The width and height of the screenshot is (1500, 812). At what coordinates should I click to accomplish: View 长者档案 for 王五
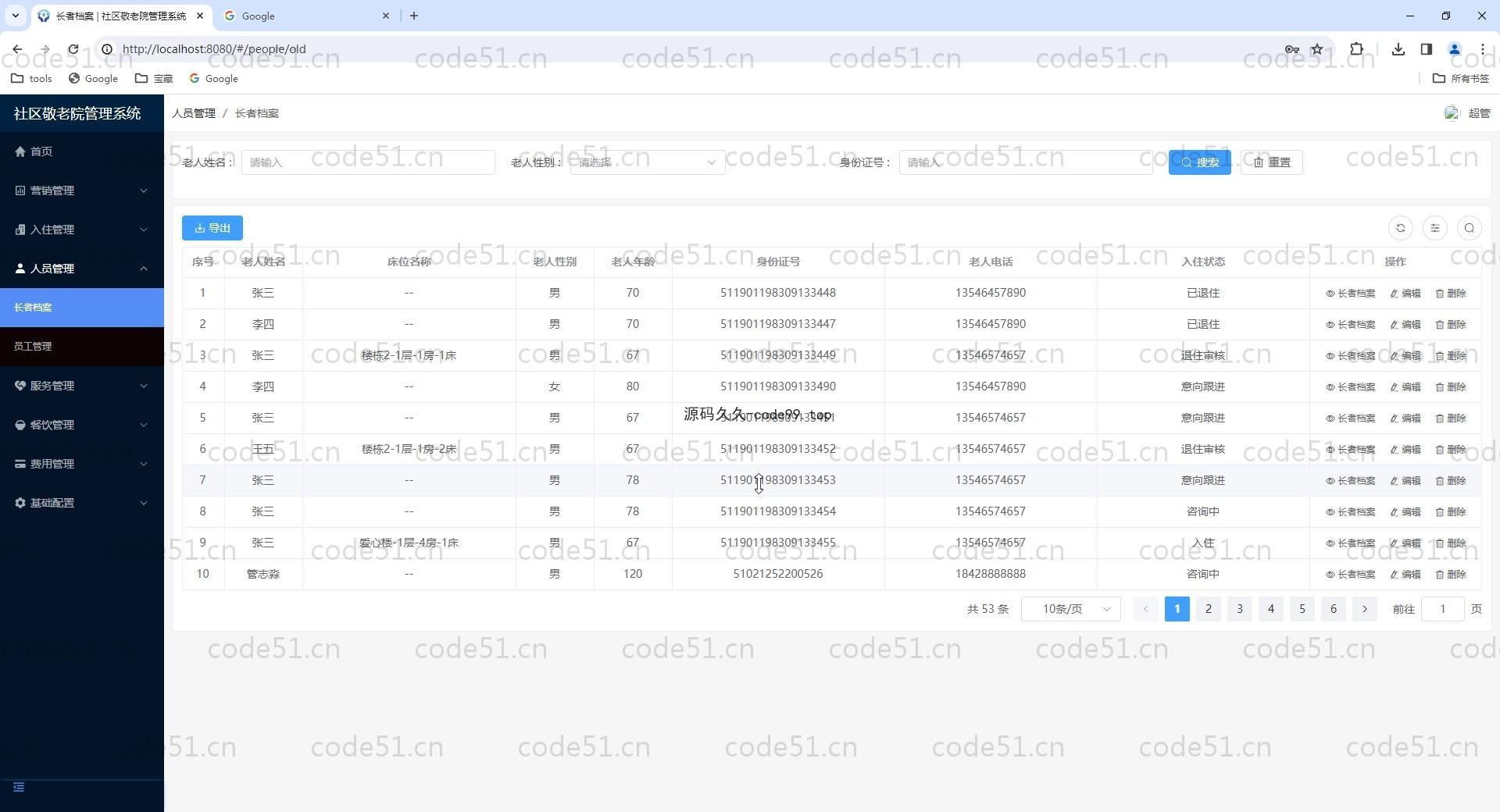pyautogui.click(x=1350, y=450)
